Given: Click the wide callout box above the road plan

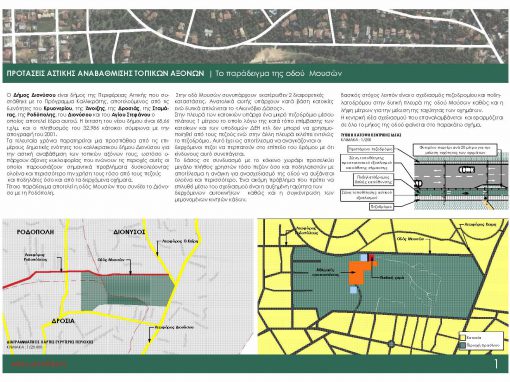Looking at the screenshot, I should pyautogui.click(x=455, y=149).
